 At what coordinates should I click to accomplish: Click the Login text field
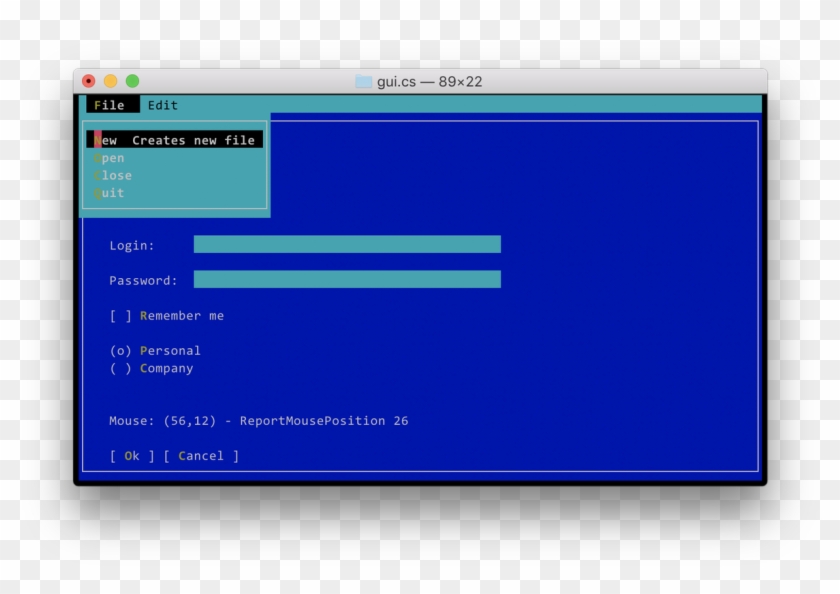click(347, 245)
